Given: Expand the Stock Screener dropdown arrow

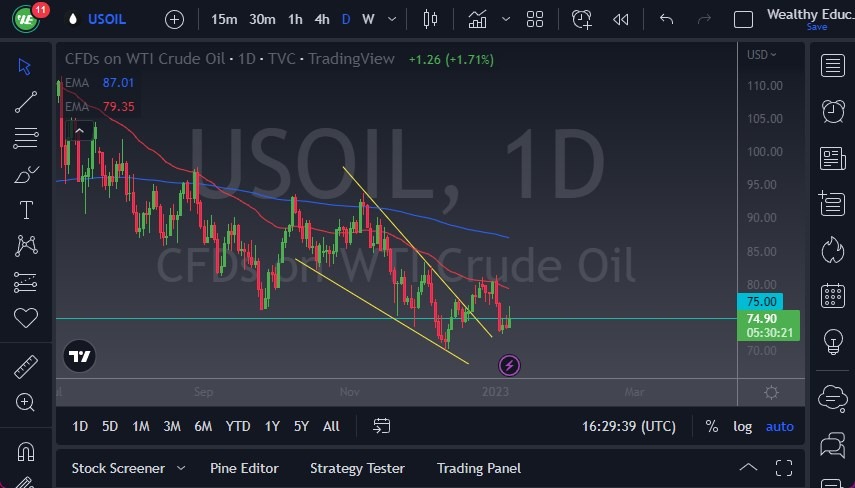Looking at the screenshot, I should [181, 468].
